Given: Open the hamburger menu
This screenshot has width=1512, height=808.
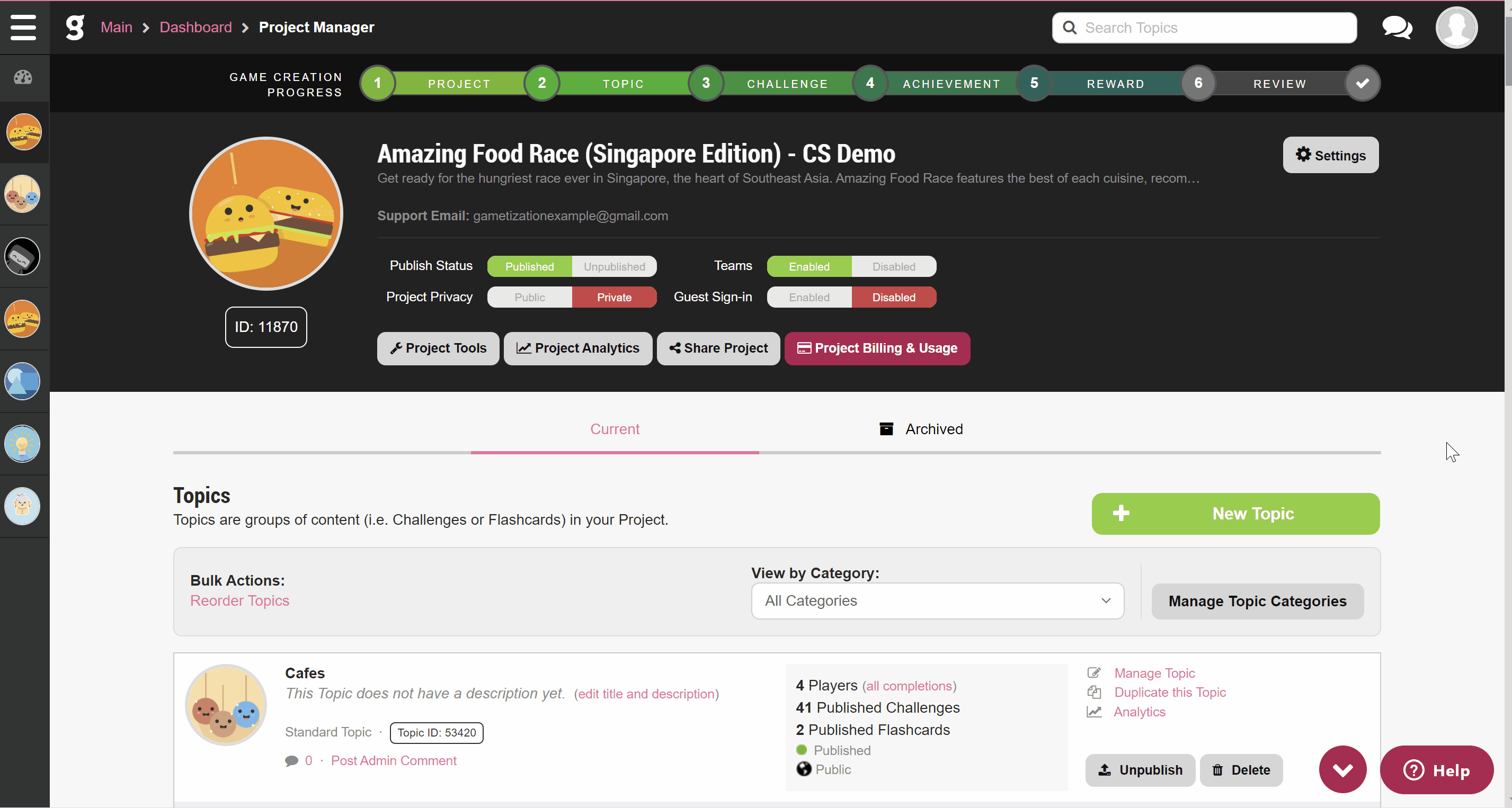Looking at the screenshot, I should point(23,27).
